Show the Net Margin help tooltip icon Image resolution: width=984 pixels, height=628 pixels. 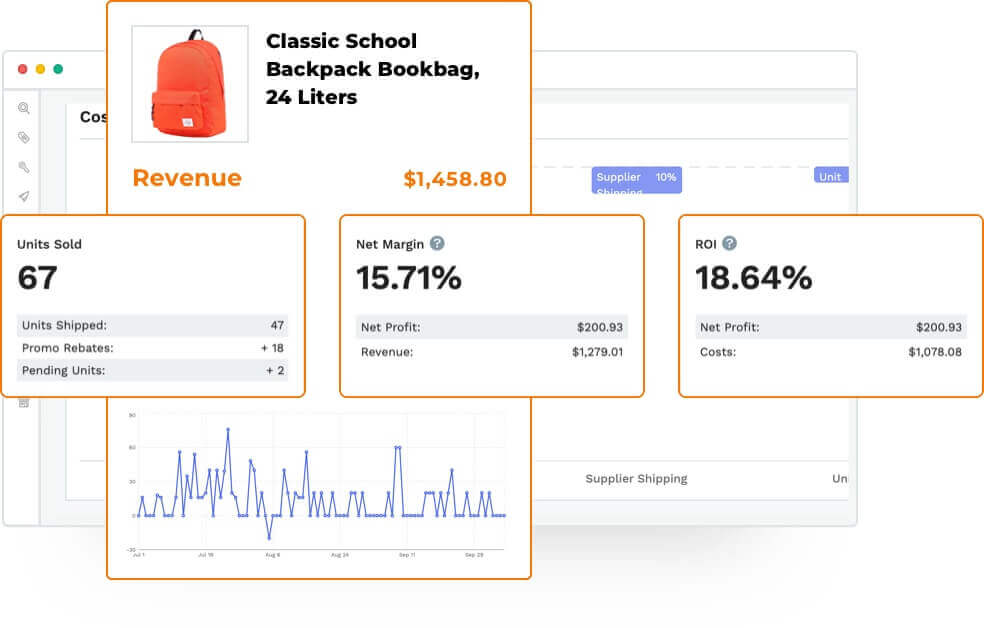437,243
